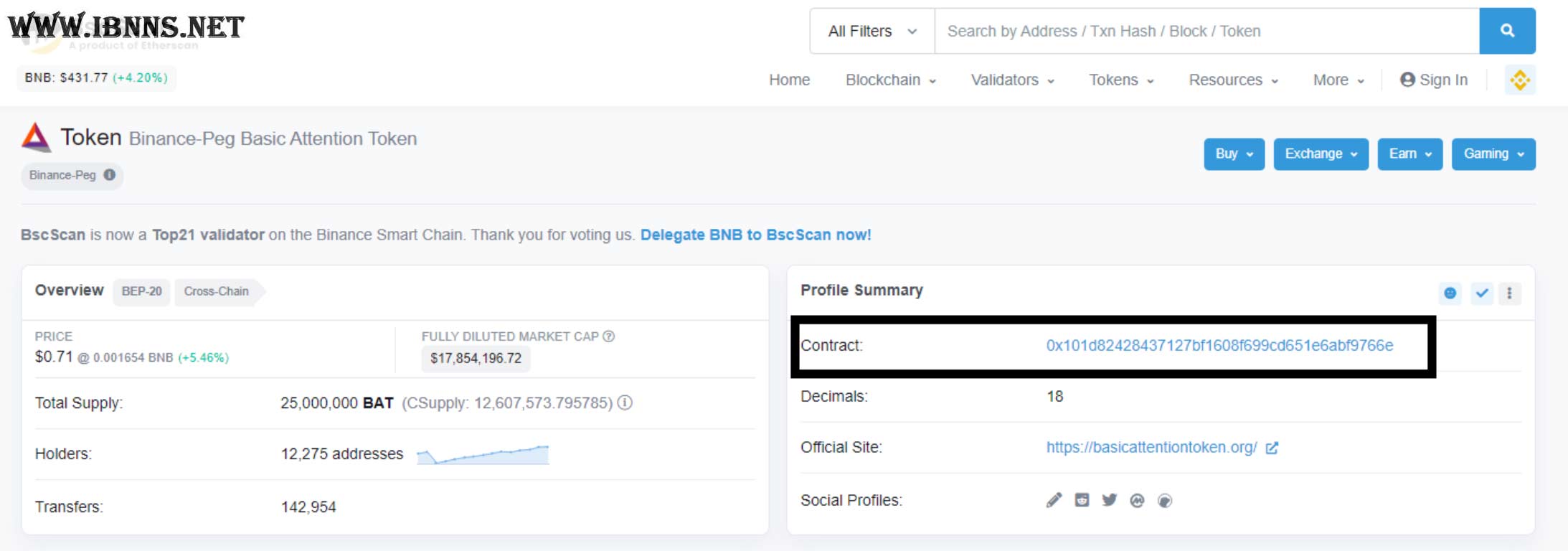This screenshot has height=551, width=1568.
Task: Click the Binance-Peg info icon
Action: 109,175
